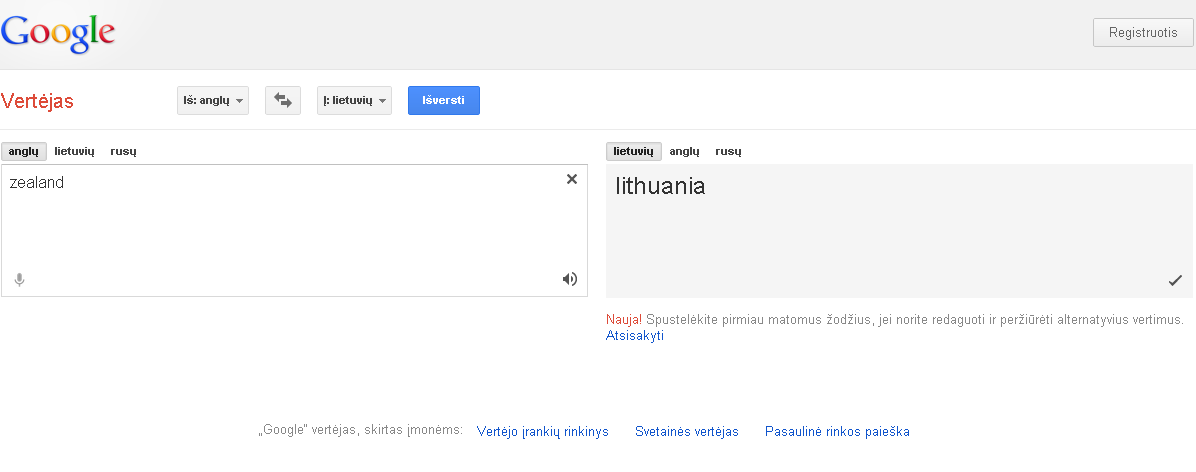Go to Google logo homepage
1196x472 pixels.
[x=58, y=34]
